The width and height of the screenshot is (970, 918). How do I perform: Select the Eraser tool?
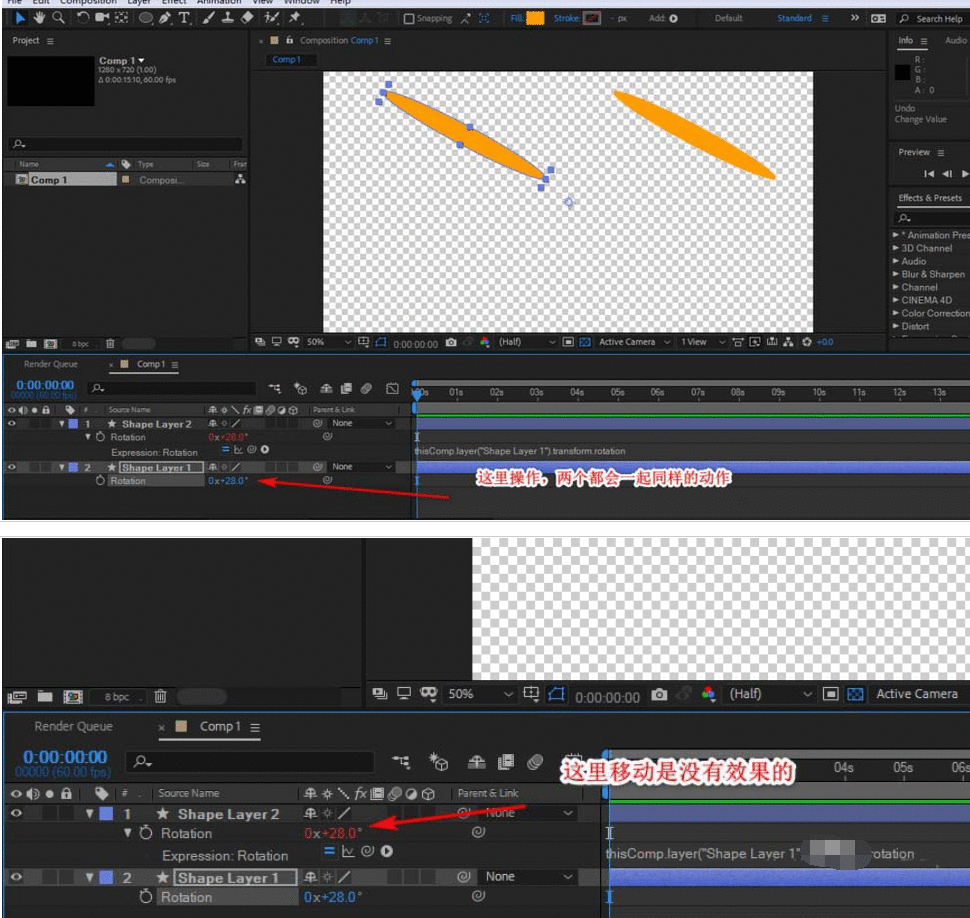247,18
